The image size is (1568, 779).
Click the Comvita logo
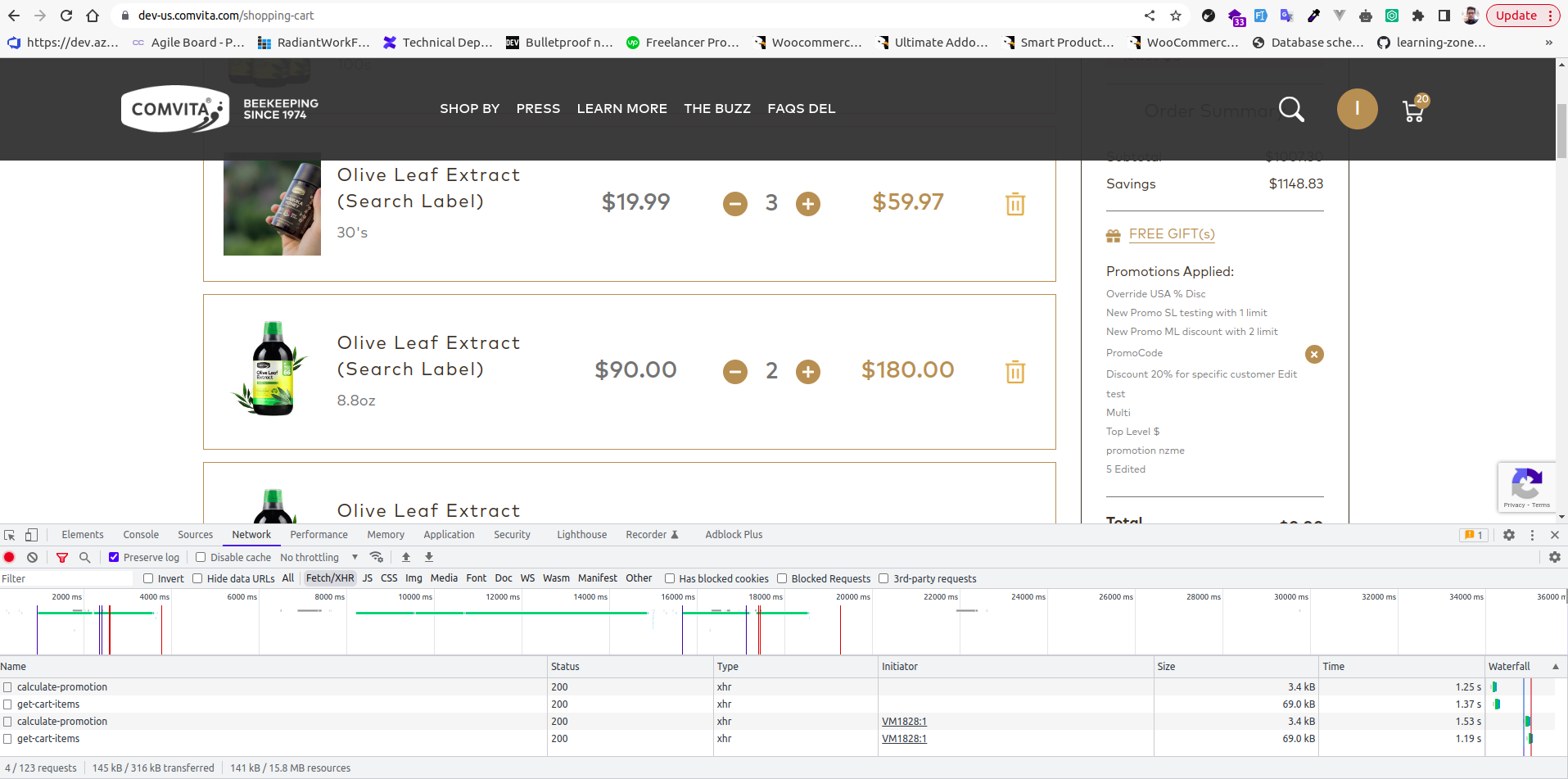[175, 109]
